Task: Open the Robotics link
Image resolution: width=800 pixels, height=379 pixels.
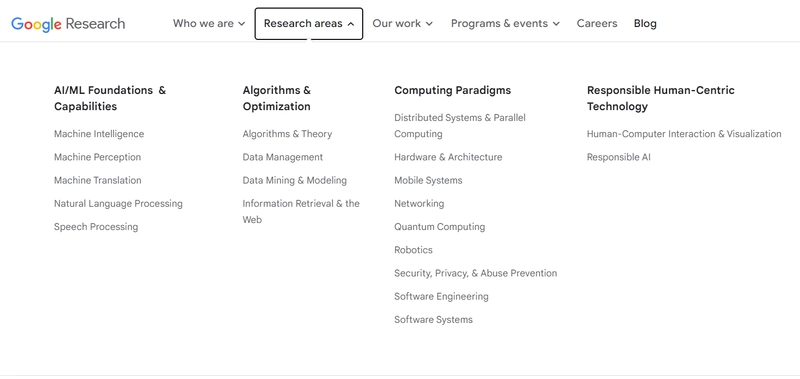Action: [413, 250]
